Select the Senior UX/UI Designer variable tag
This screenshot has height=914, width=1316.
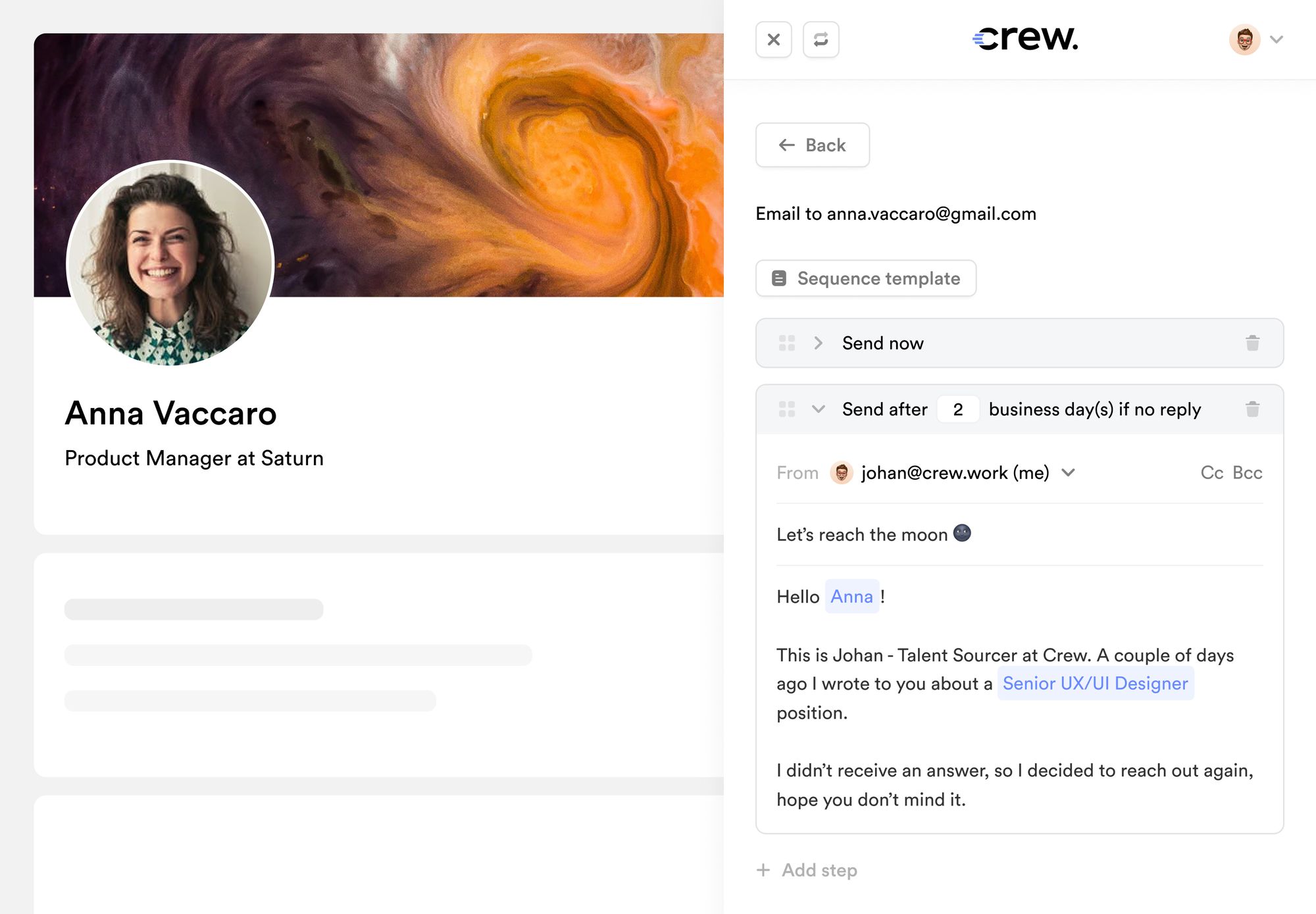pos(1095,684)
